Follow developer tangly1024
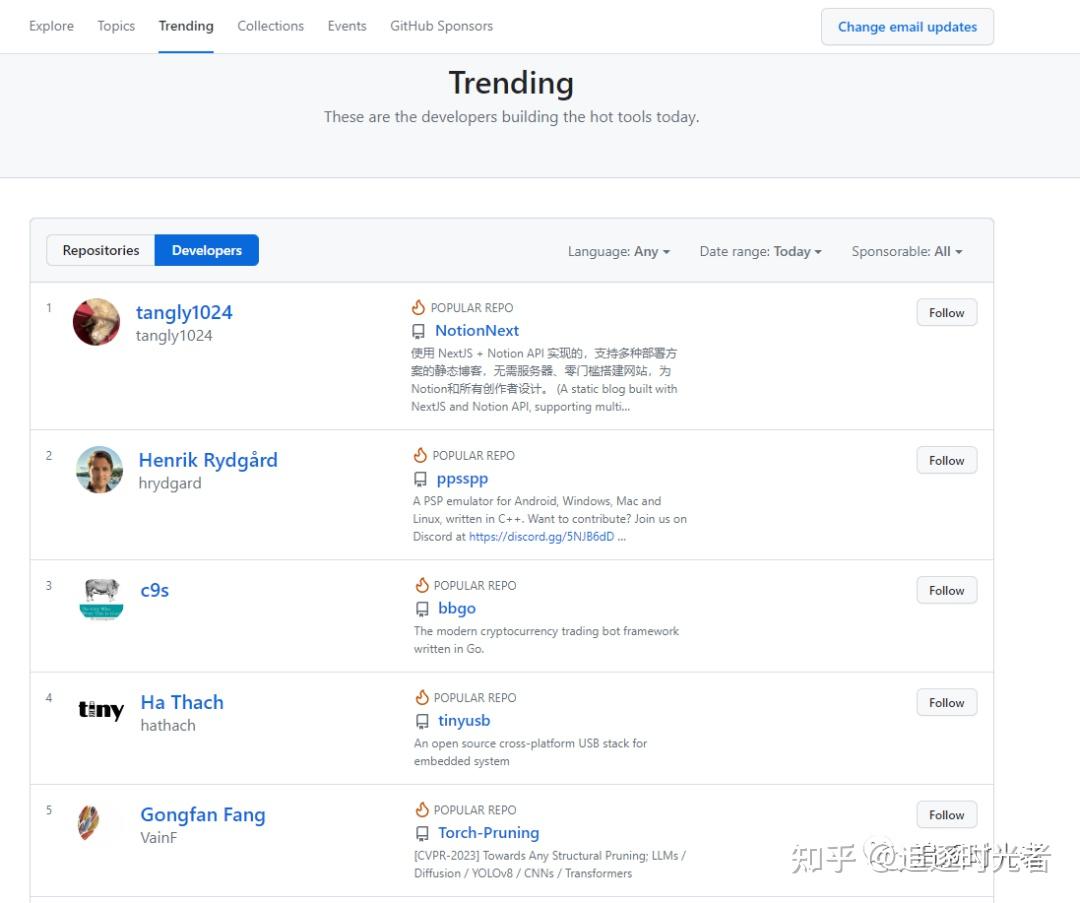The image size is (1080, 903). click(x=945, y=312)
